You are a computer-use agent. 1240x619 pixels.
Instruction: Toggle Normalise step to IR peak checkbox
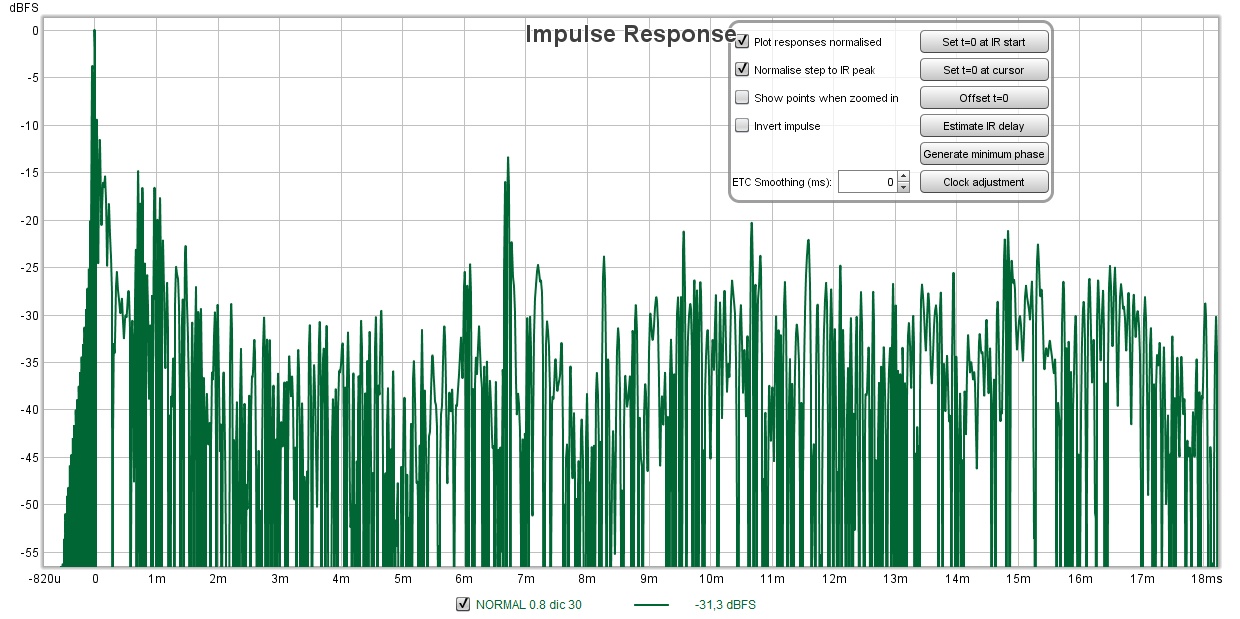coord(742,70)
